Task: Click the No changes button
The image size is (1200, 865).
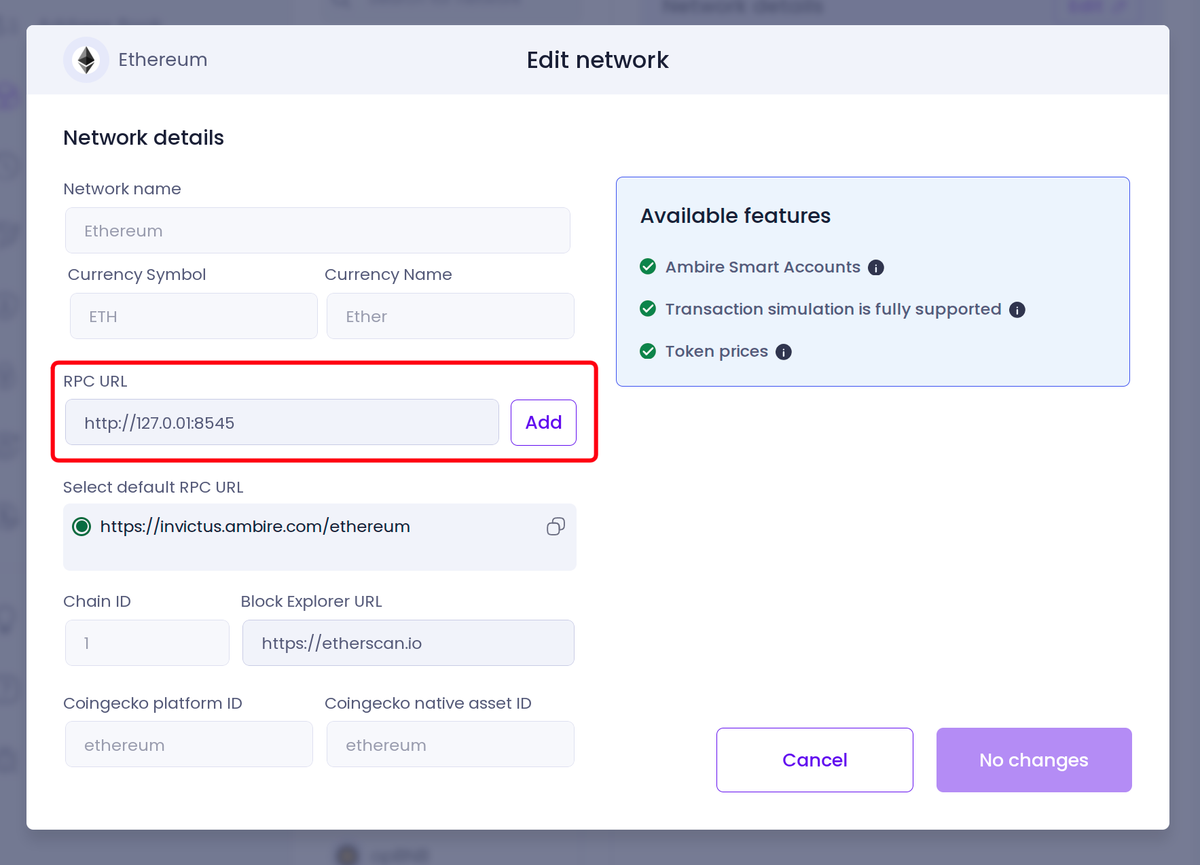Action: coord(1033,760)
